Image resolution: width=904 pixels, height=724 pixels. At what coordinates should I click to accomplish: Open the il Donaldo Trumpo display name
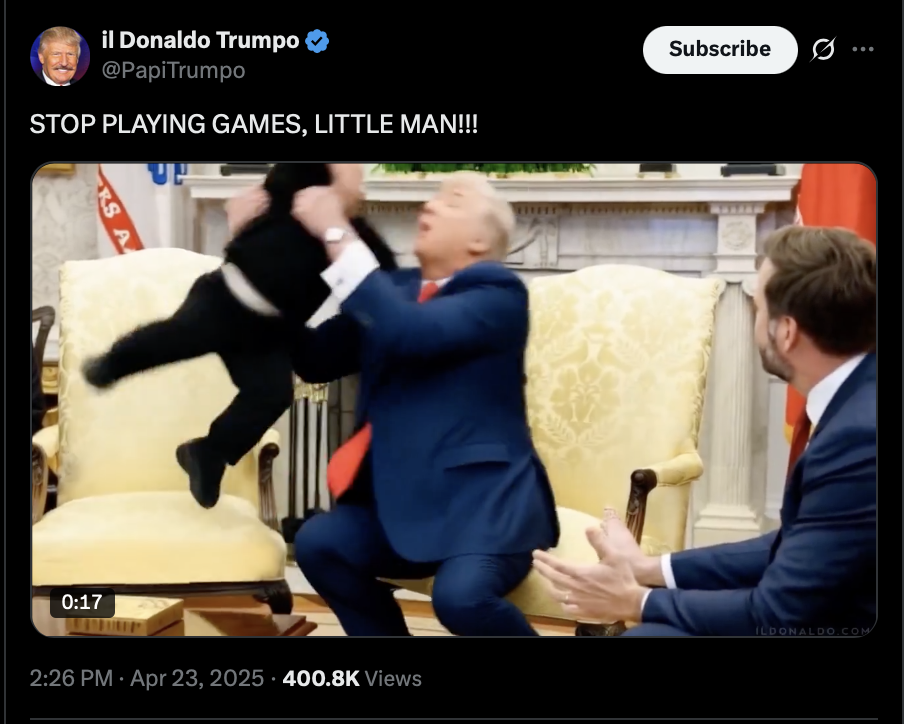pyautogui.click(x=200, y=40)
